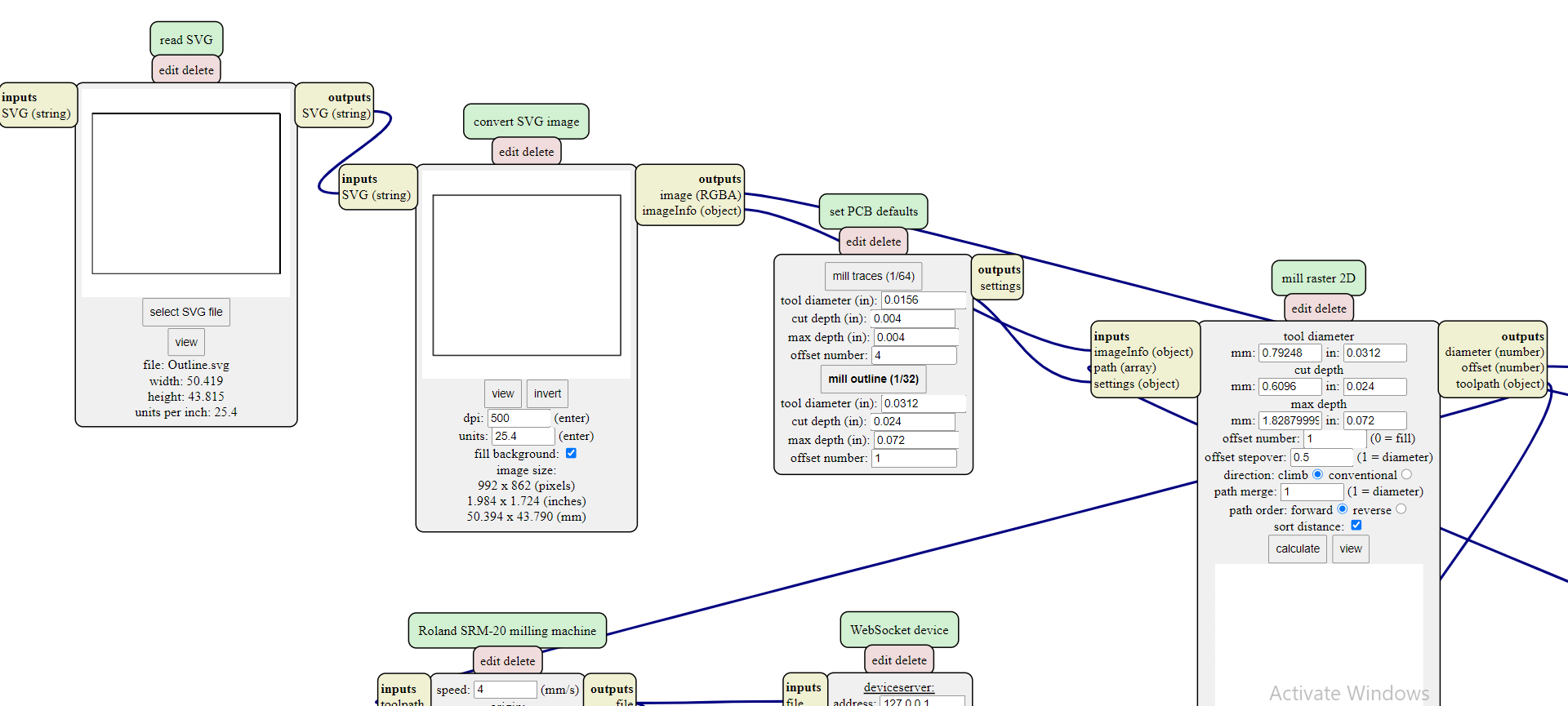1568x706 pixels.
Task: Click calculate in mill raster 2D
Action: [1298, 548]
